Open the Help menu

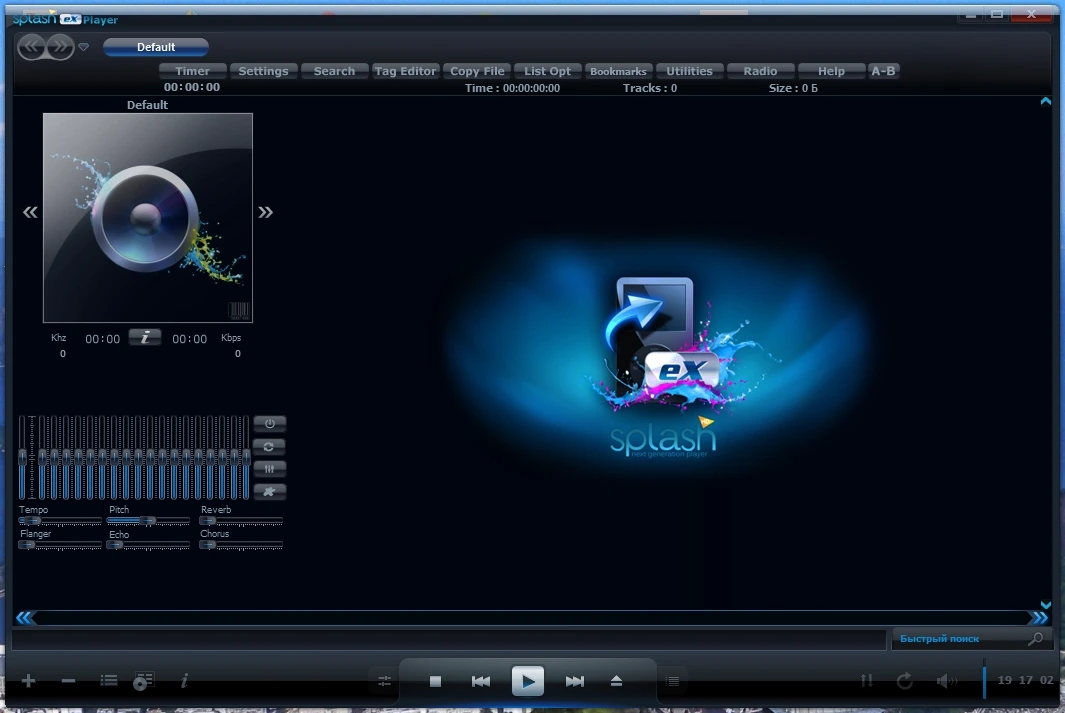click(x=831, y=71)
